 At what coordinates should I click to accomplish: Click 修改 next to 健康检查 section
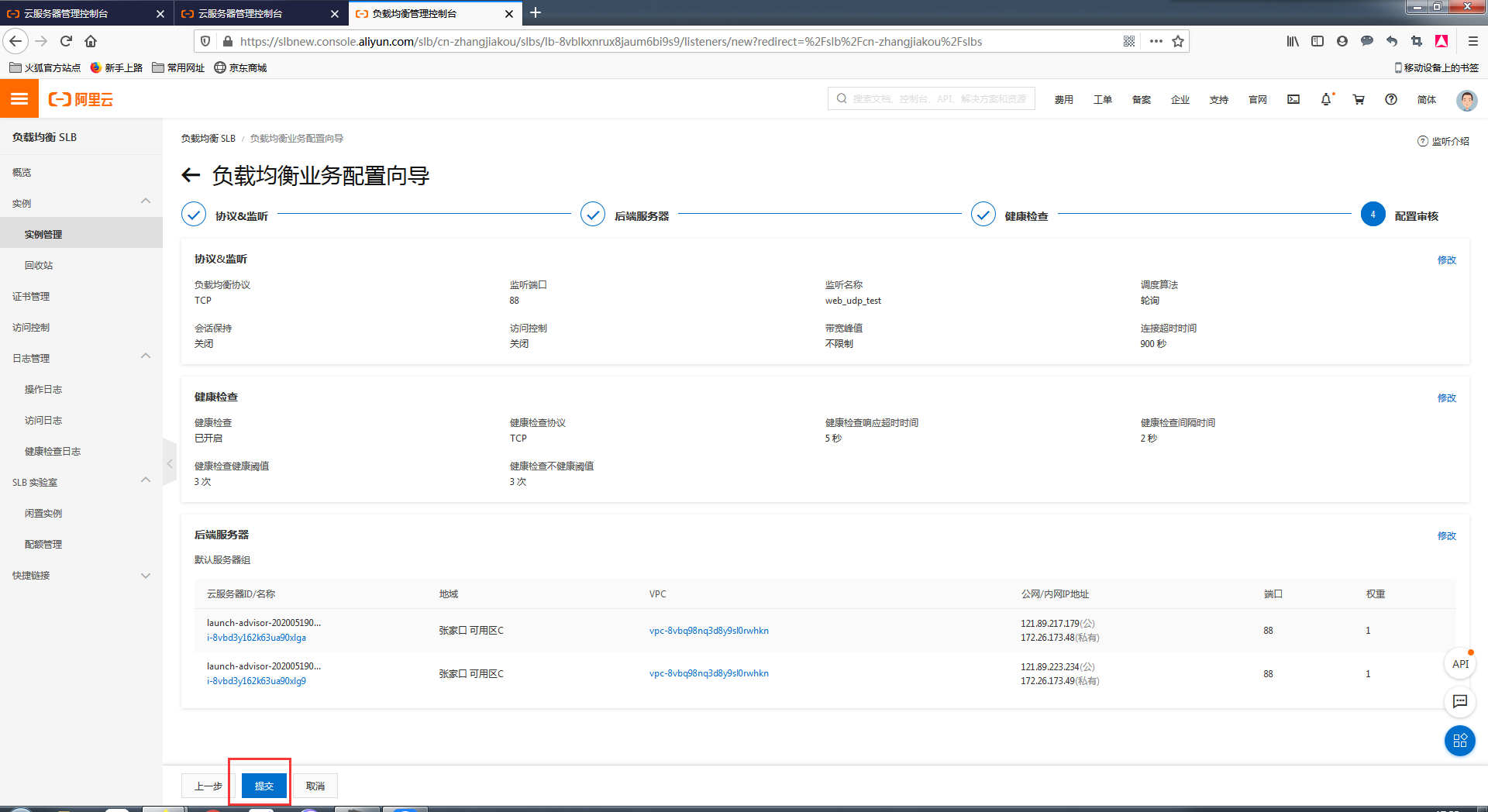coord(1447,397)
